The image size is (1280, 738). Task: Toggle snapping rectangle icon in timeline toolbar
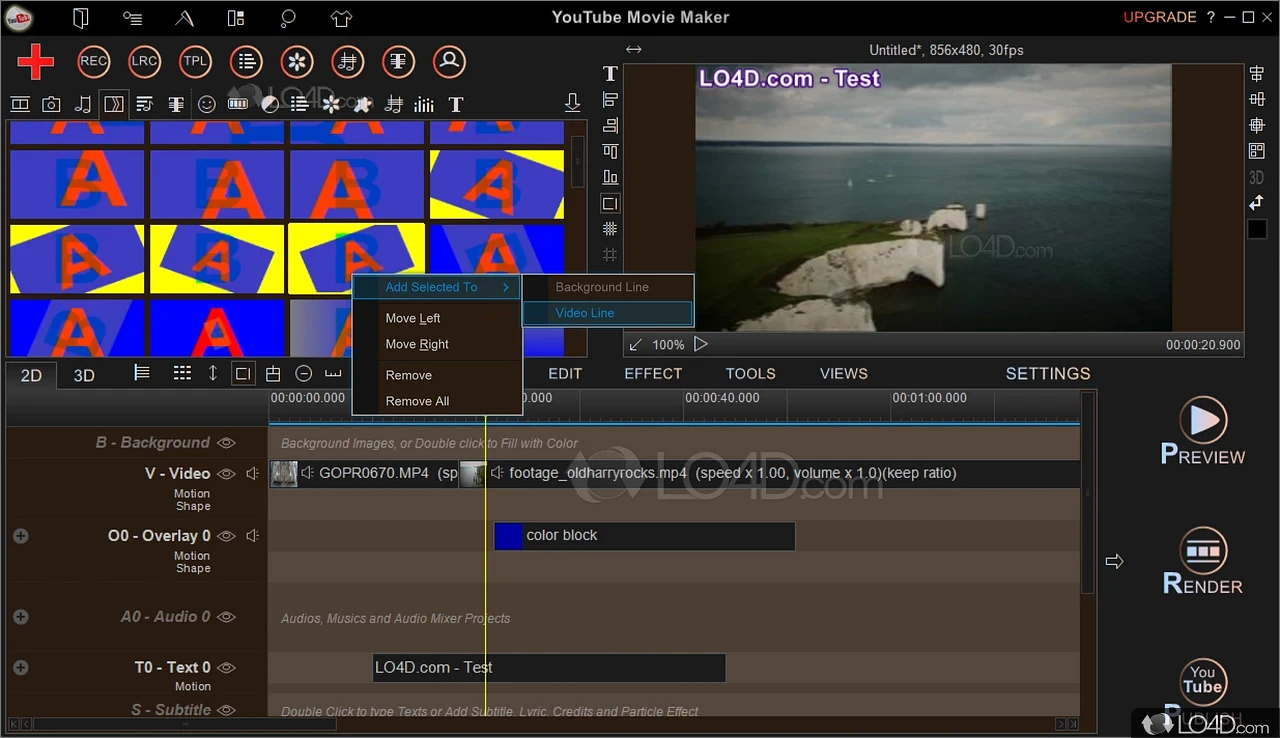tap(242, 374)
